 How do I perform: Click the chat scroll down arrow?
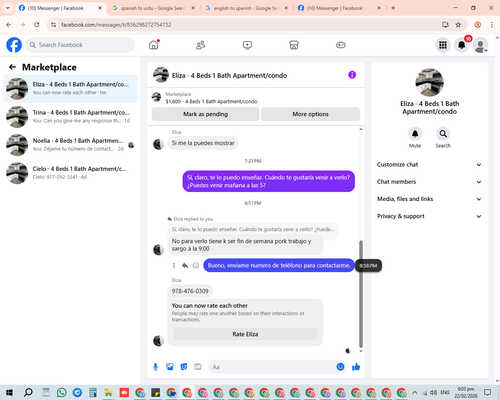(x=361, y=351)
